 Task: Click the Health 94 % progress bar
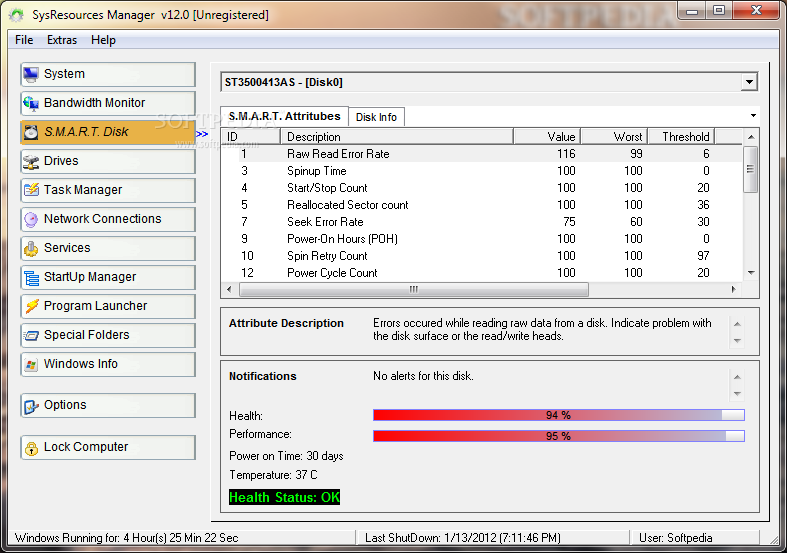click(x=559, y=415)
